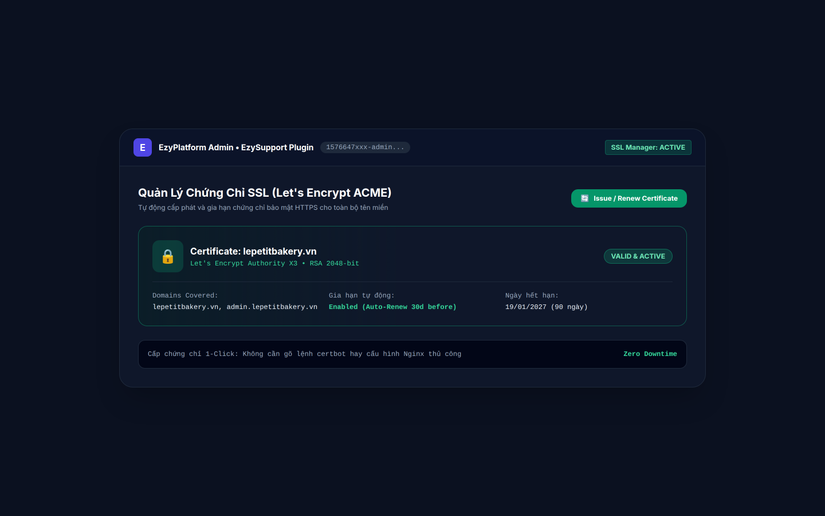Image resolution: width=825 pixels, height=516 pixels.
Task: Click subtitle about Tự động cấp phát
Action: coord(263,208)
